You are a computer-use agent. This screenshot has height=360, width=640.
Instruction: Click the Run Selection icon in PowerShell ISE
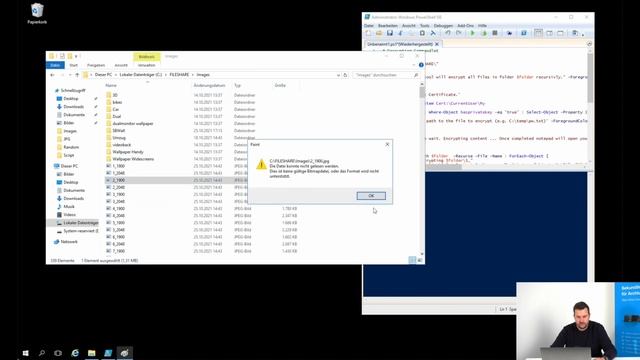(484, 33)
